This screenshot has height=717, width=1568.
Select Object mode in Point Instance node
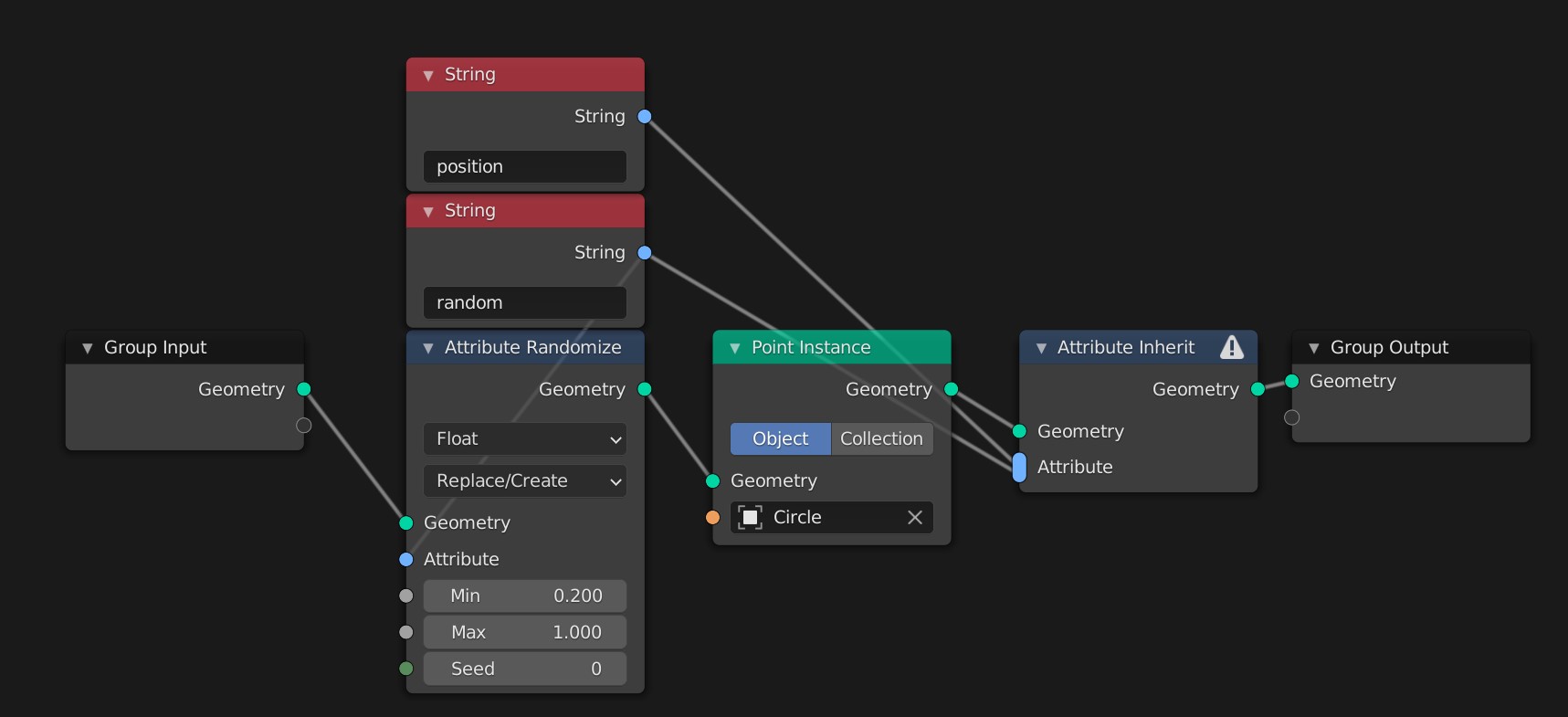781,438
